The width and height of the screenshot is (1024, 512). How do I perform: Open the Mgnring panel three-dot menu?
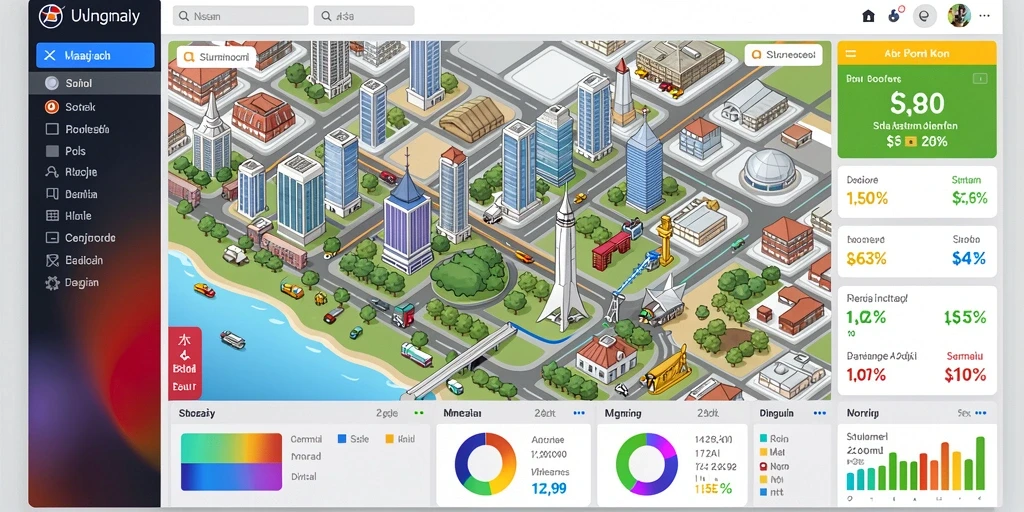[x=739, y=413]
